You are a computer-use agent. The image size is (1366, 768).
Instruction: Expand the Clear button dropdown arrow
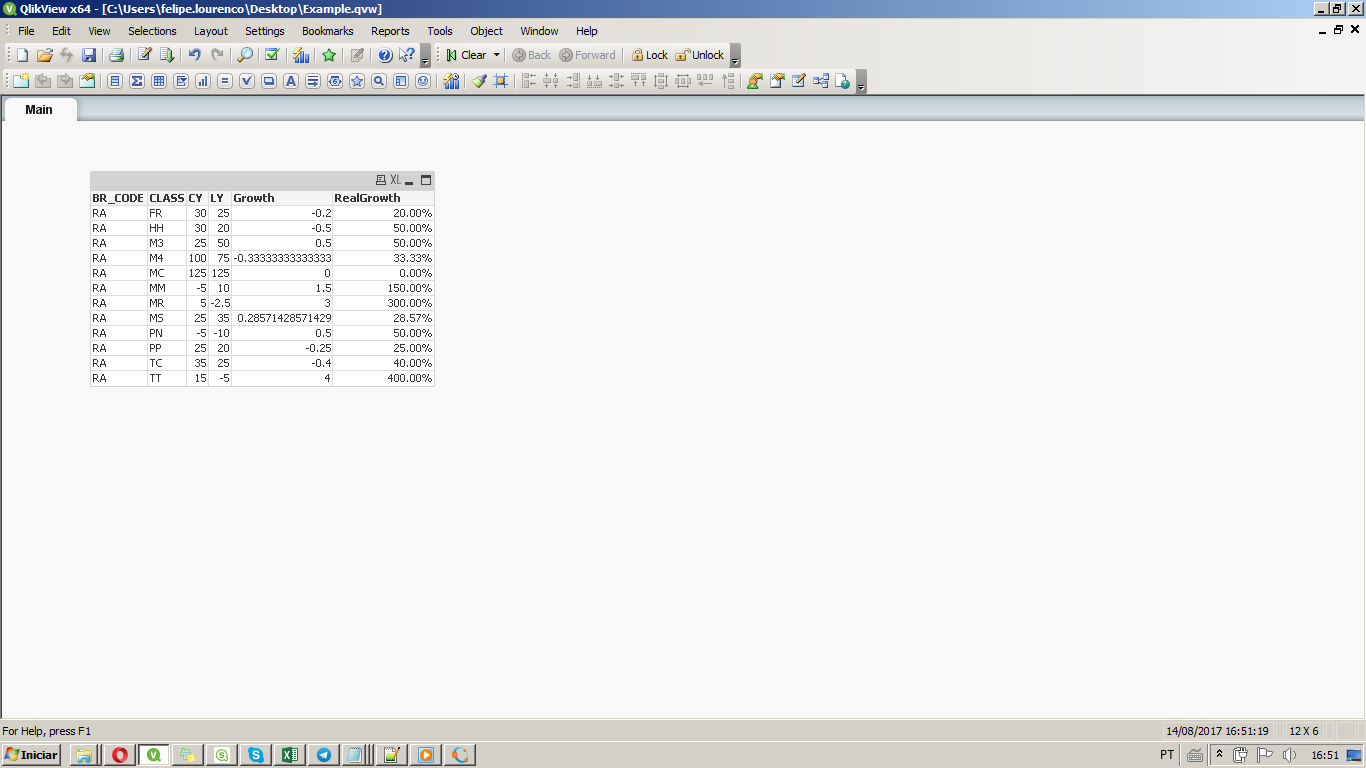coord(497,55)
